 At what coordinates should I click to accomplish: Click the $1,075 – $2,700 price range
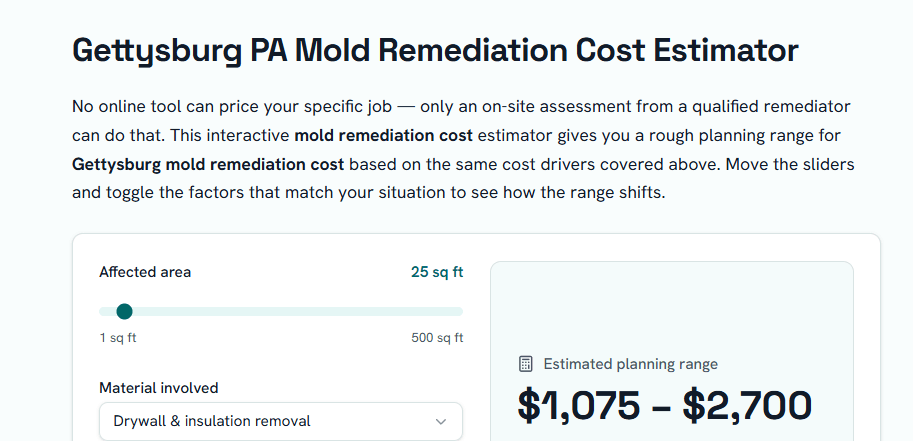click(664, 405)
